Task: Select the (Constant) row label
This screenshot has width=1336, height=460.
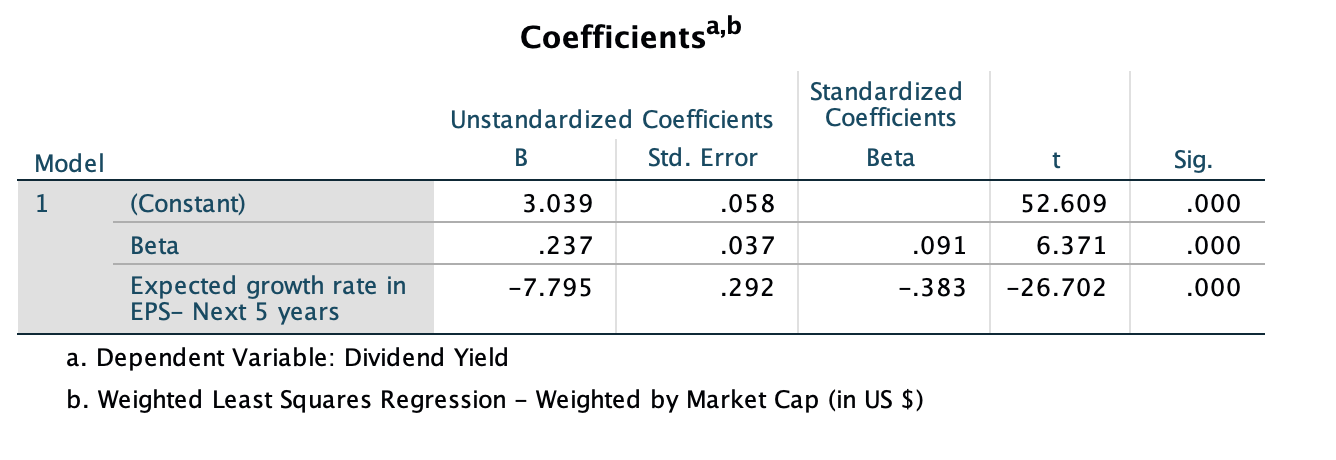Action: pos(187,204)
